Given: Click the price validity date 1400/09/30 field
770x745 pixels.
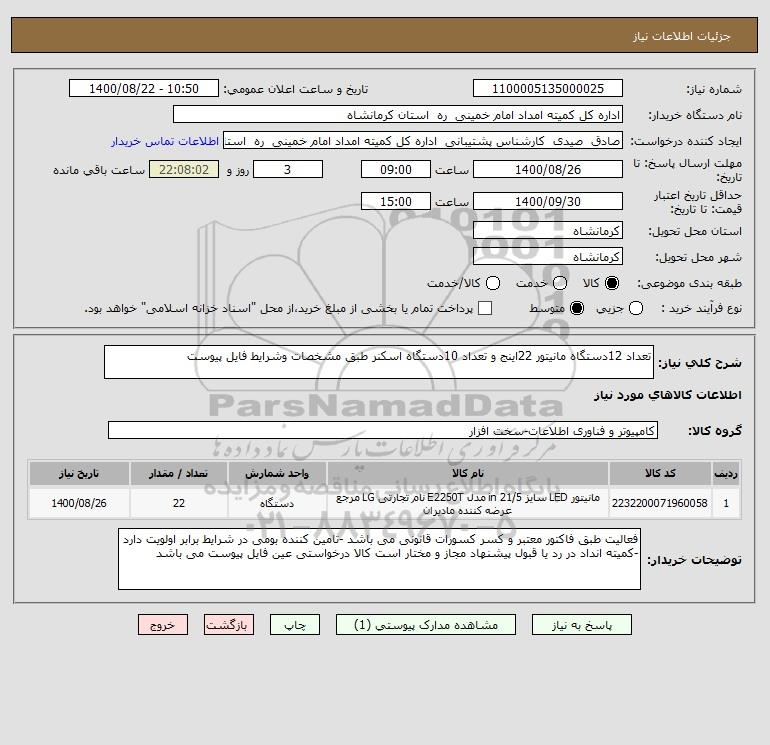Looking at the screenshot, I should click(548, 201).
